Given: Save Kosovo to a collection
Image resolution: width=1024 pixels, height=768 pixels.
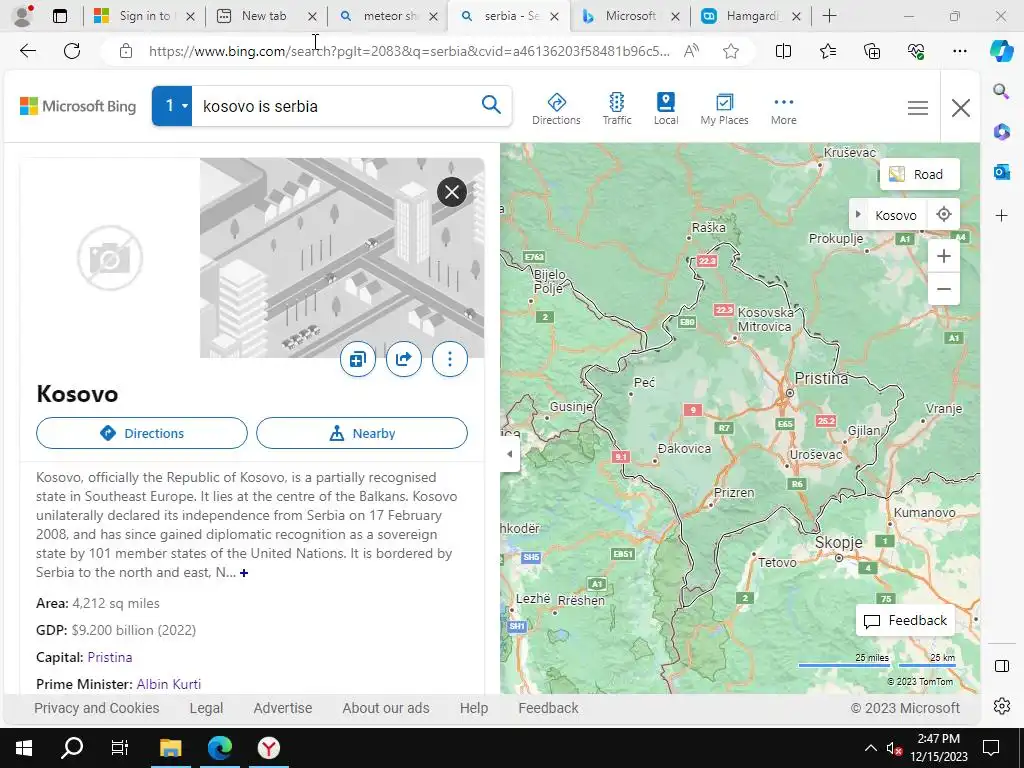Looking at the screenshot, I should coord(358,359).
